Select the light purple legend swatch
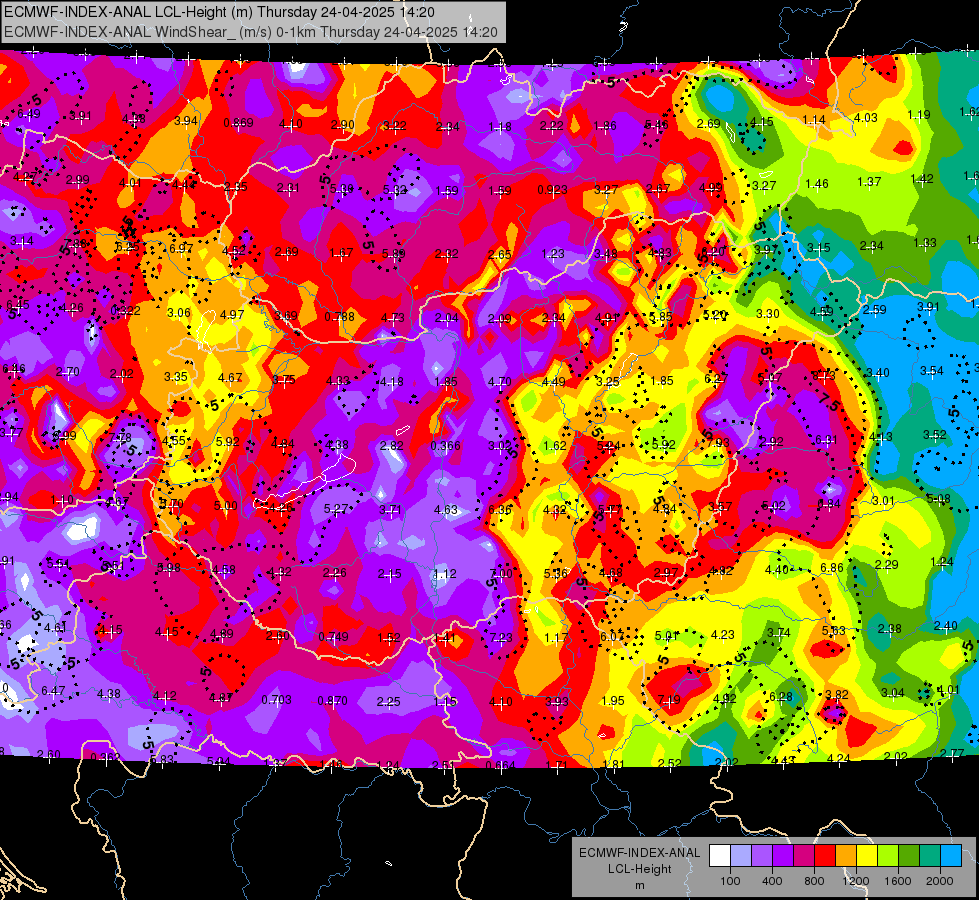The width and height of the screenshot is (979, 900). pyautogui.click(x=762, y=855)
